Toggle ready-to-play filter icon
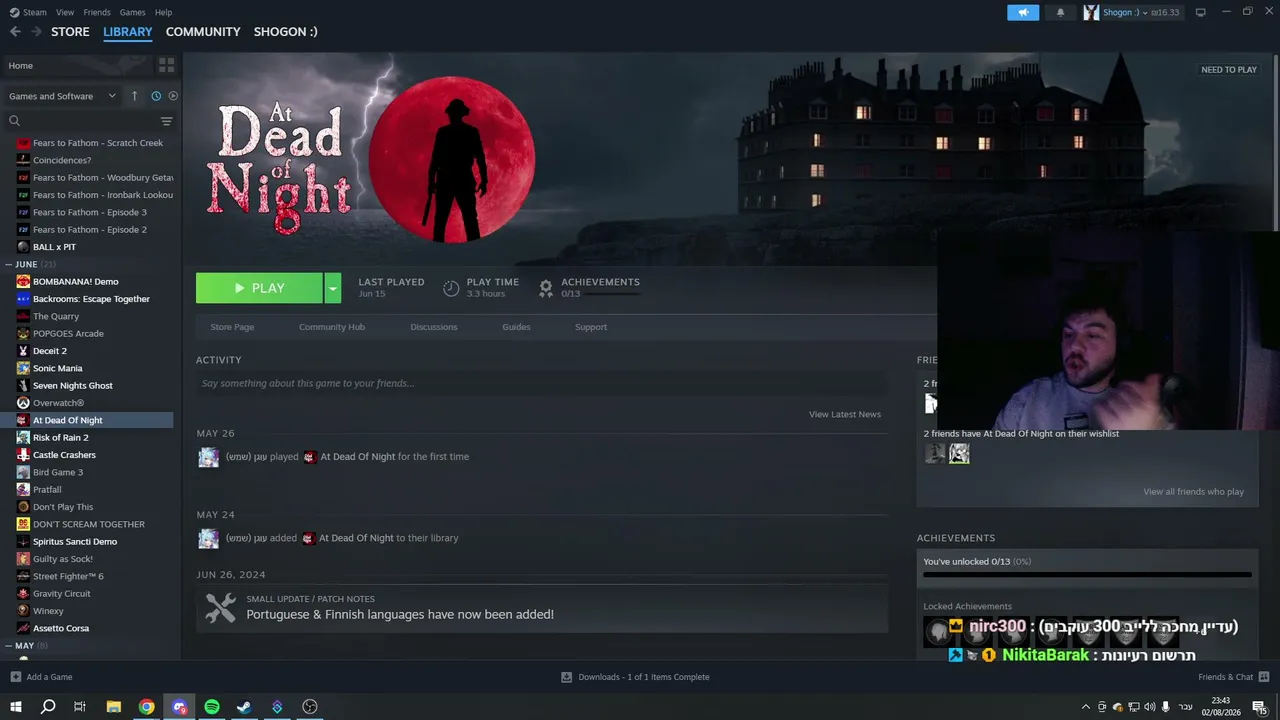The image size is (1280, 720). (x=173, y=96)
